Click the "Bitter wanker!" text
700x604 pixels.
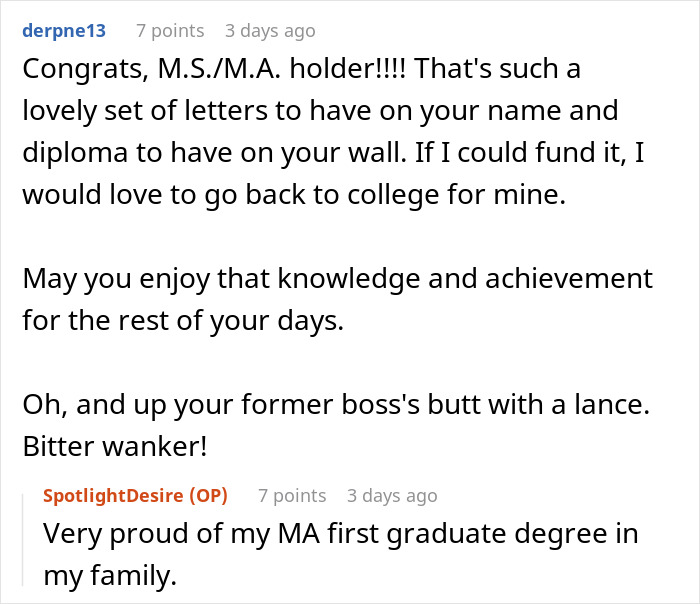pyautogui.click(x=114, y=445)
